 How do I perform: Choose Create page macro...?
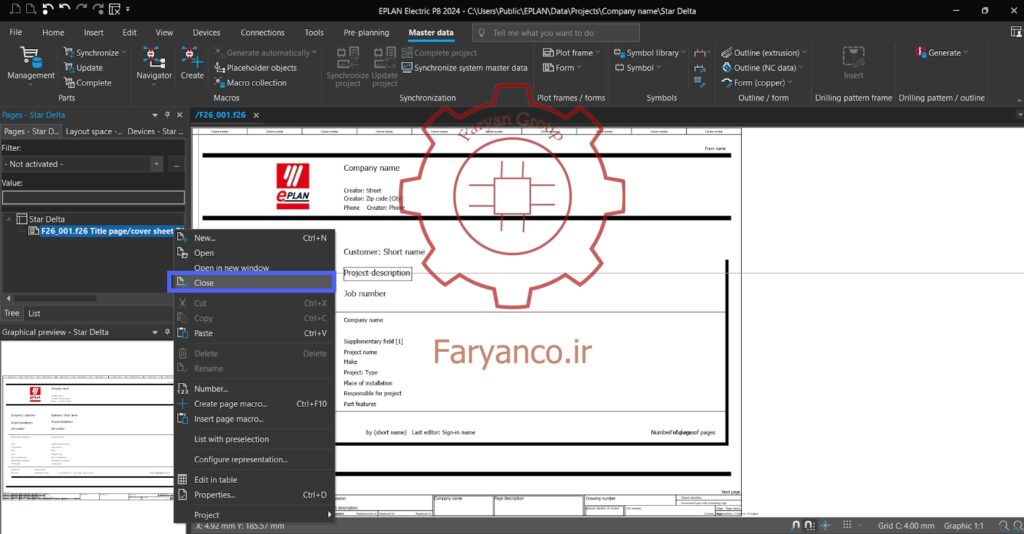(x=254, y=404)
